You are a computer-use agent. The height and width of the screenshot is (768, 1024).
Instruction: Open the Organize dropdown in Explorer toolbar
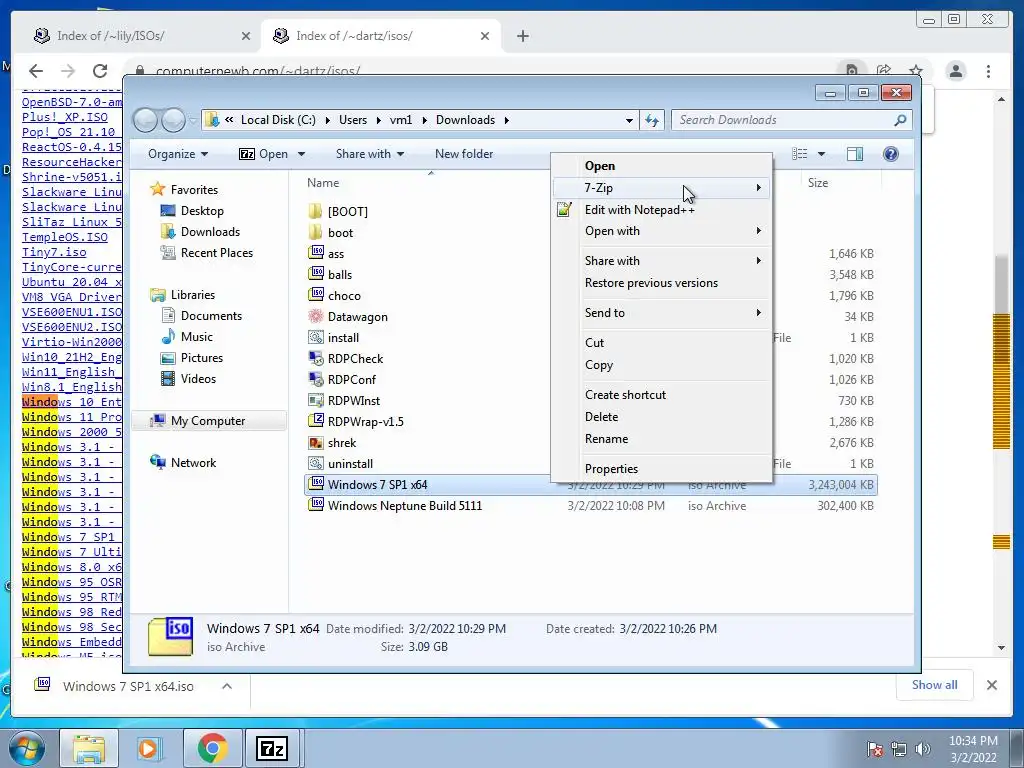click(178, 154)
